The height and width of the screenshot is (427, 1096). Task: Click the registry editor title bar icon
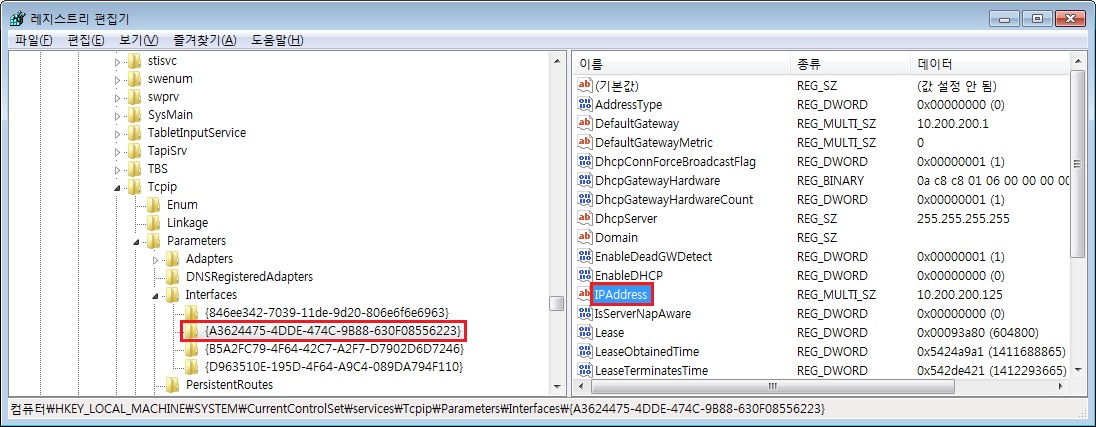pyautogui.click(x=18, y=18)
